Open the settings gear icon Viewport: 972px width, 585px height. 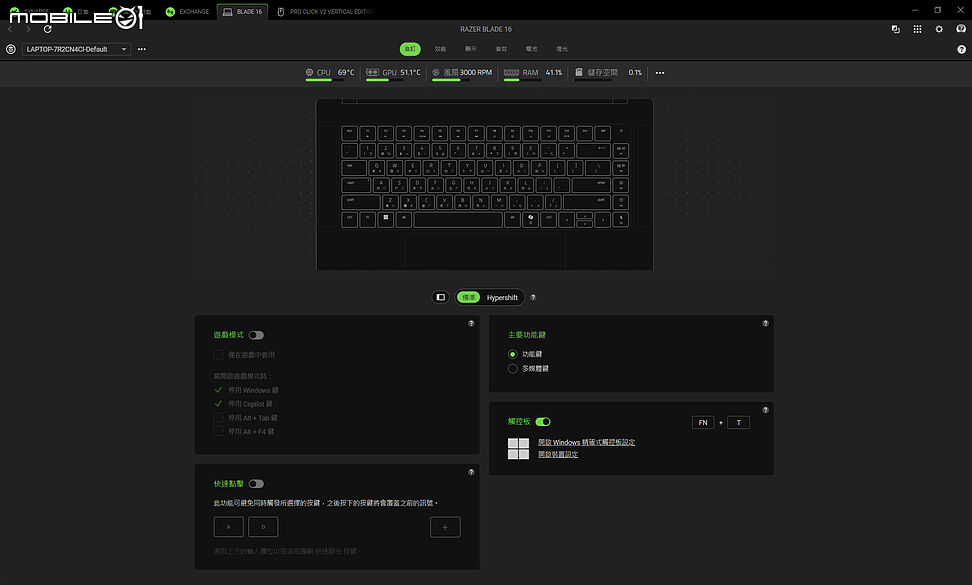[x=939, y=29]
